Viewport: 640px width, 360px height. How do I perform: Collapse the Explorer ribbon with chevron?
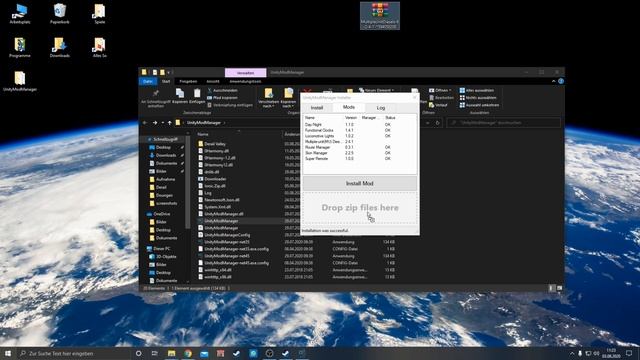point(553,82)
